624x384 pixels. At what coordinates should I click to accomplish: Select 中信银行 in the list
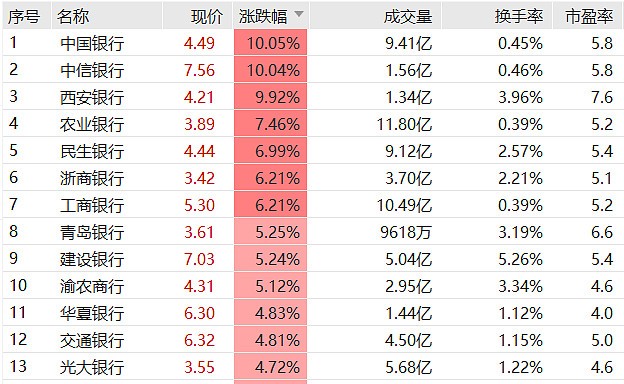coord(92,70)
